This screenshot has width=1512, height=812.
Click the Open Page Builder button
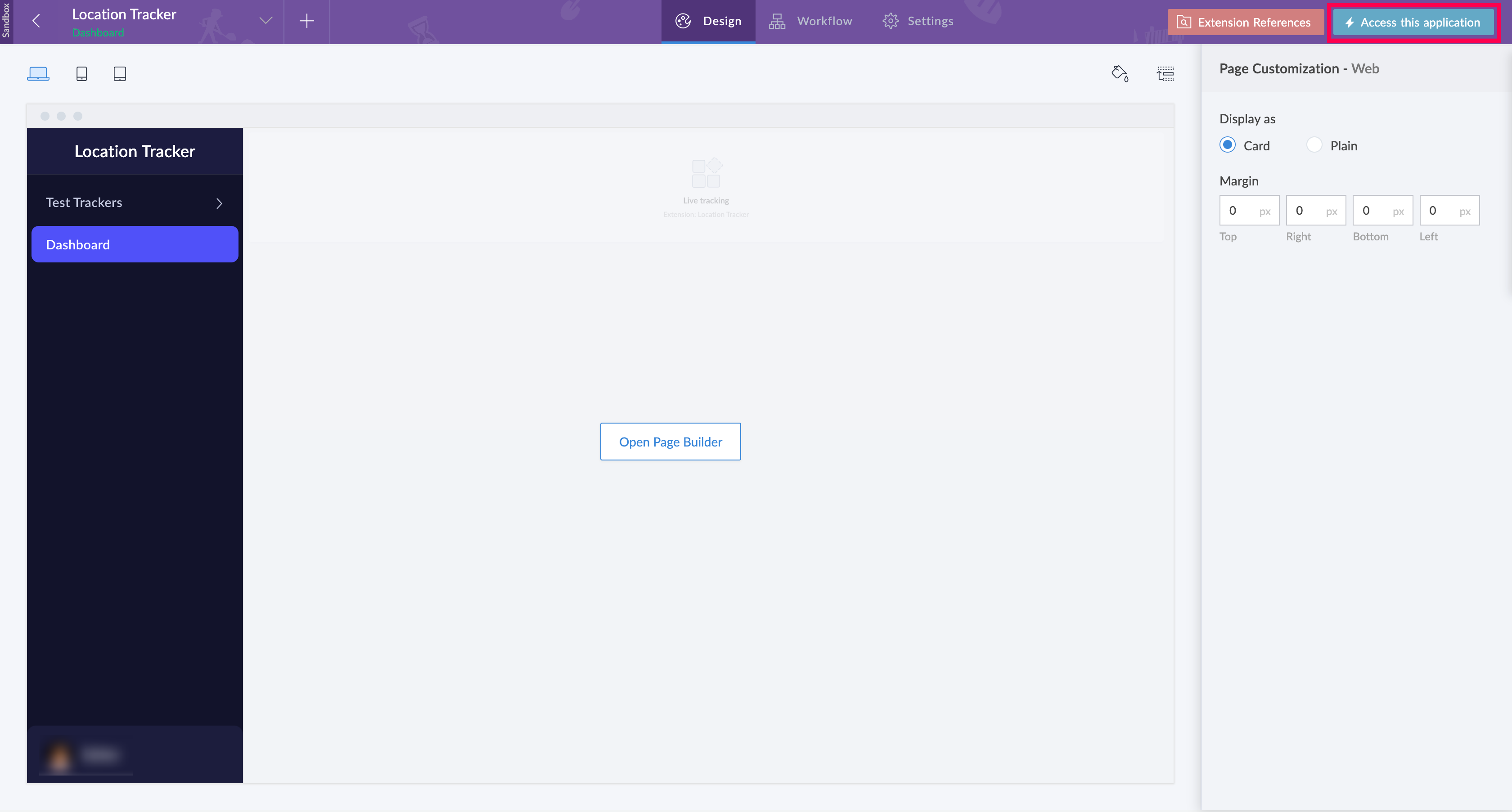coord(670,442)
